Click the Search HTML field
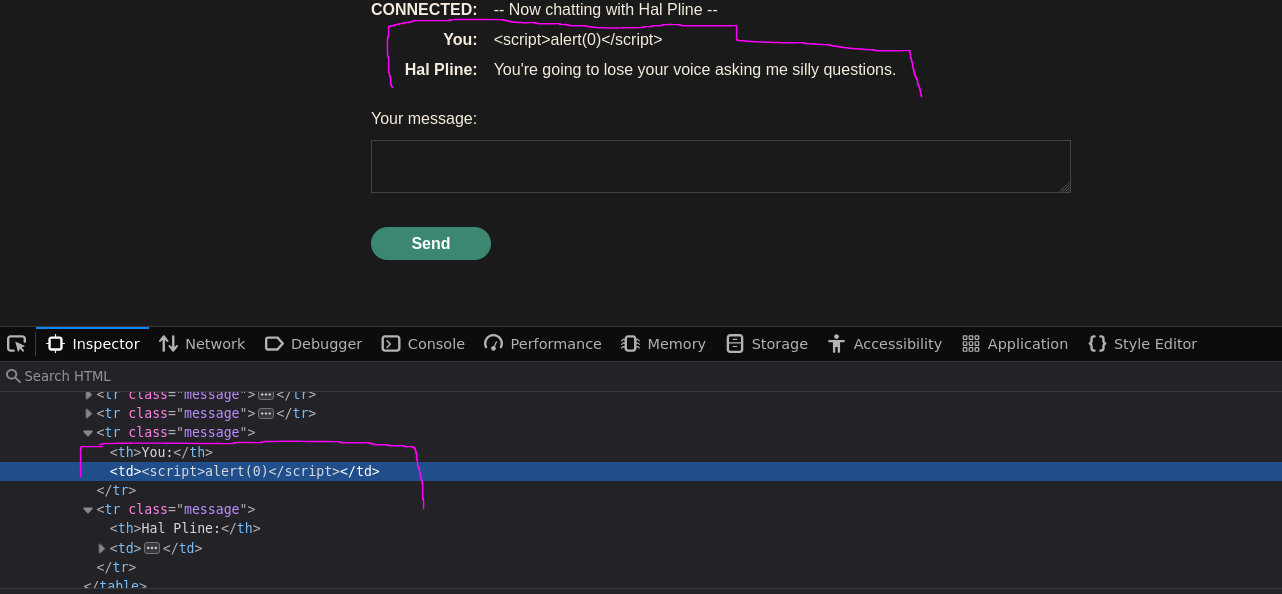The image size is (1282, 594). [x=640, y=376]
